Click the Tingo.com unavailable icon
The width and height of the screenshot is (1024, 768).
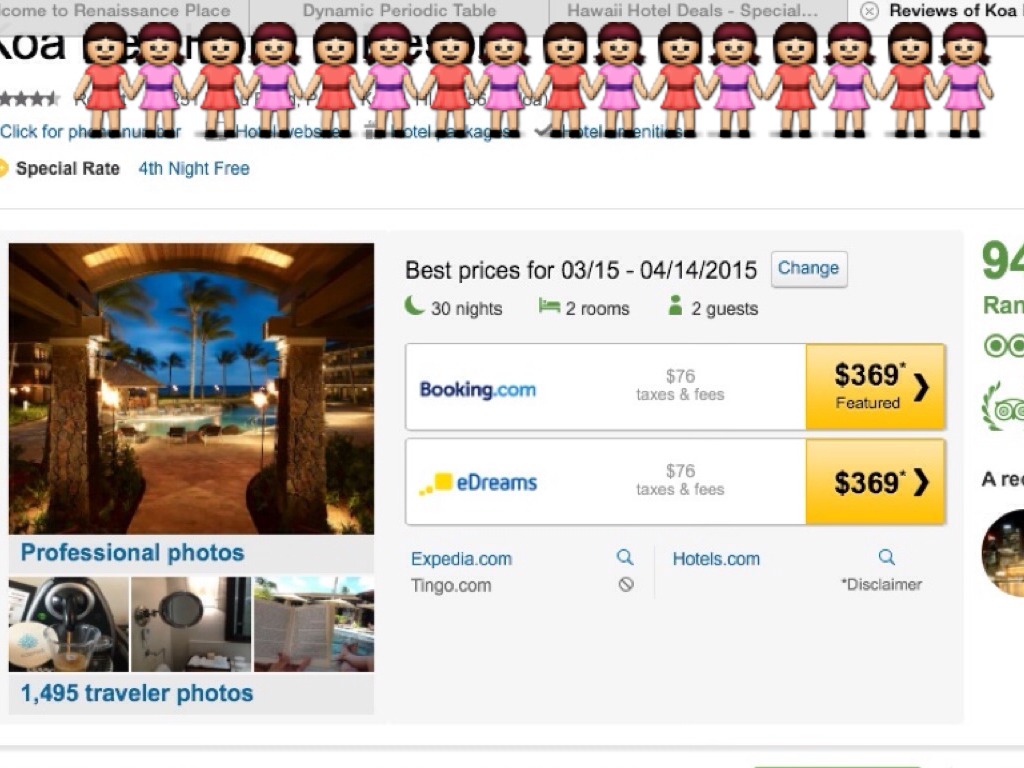click(626, 584)
